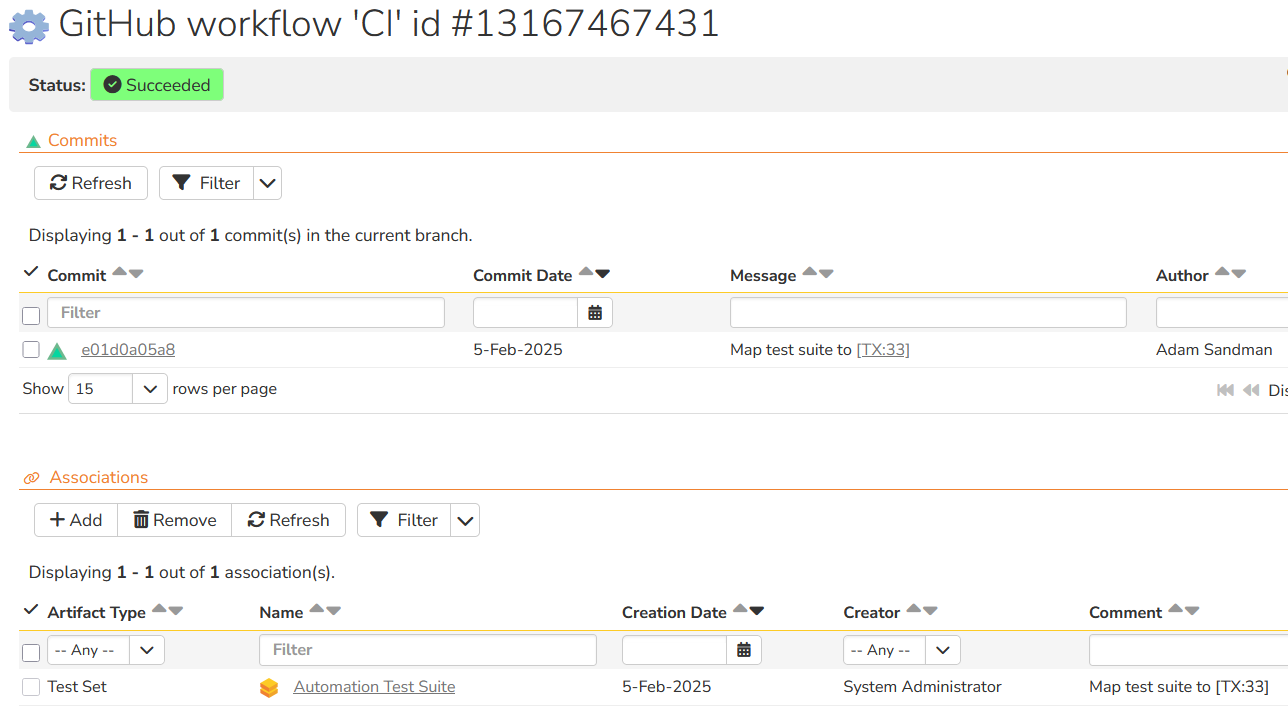Open the Commits Filter dropdown arrow
Screen dimensions: 1288x707
(267, 183)
